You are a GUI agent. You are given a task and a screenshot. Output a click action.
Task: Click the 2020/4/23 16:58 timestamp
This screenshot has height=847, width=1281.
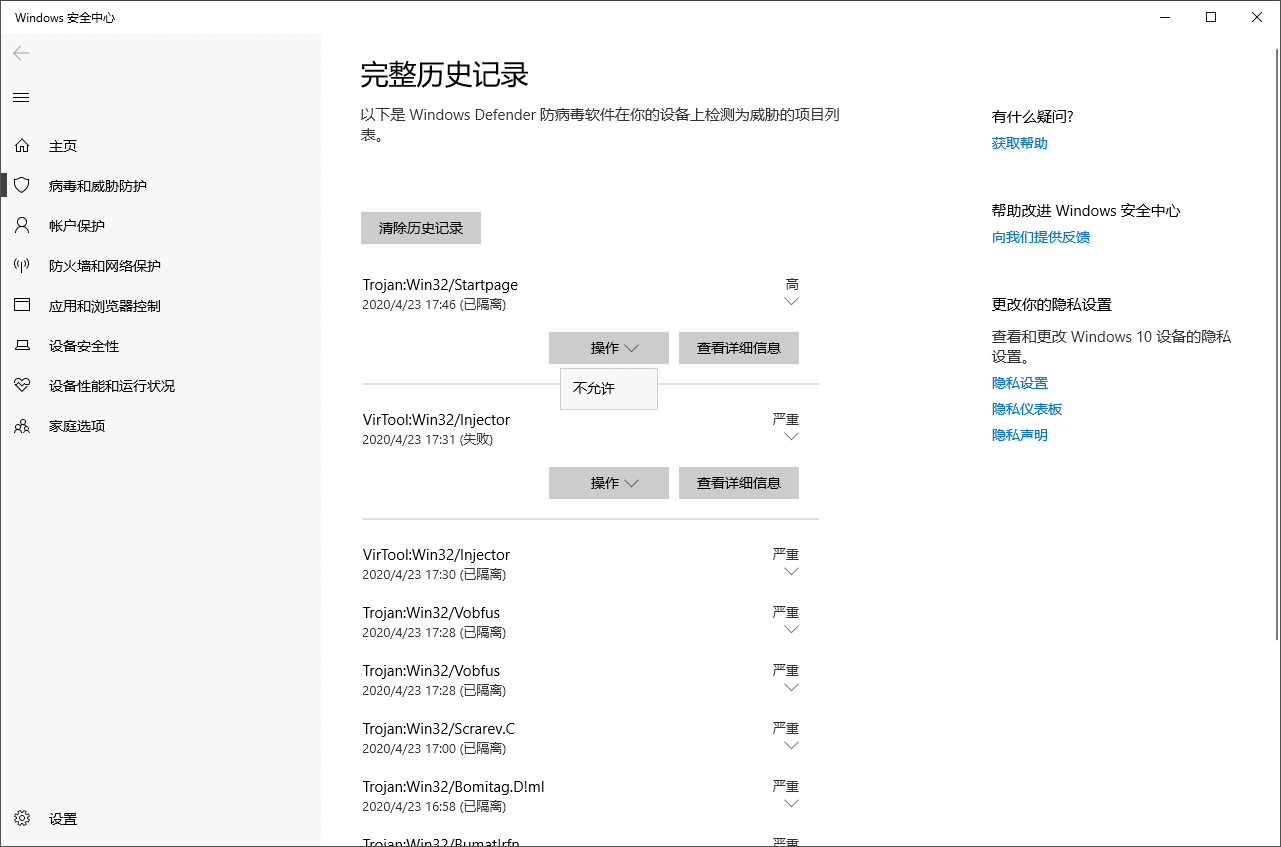pyautogui.click(x=409, y=806)
